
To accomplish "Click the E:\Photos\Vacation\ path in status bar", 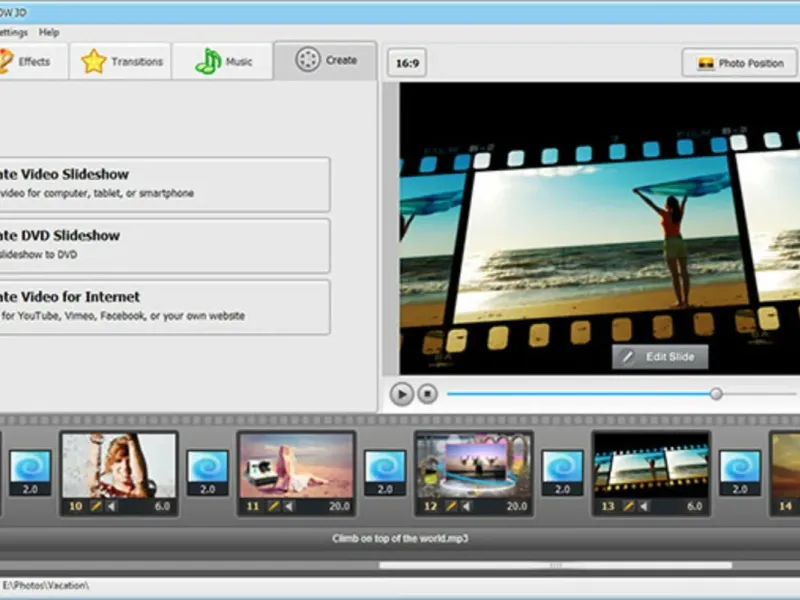I will [x=45, y=585].
